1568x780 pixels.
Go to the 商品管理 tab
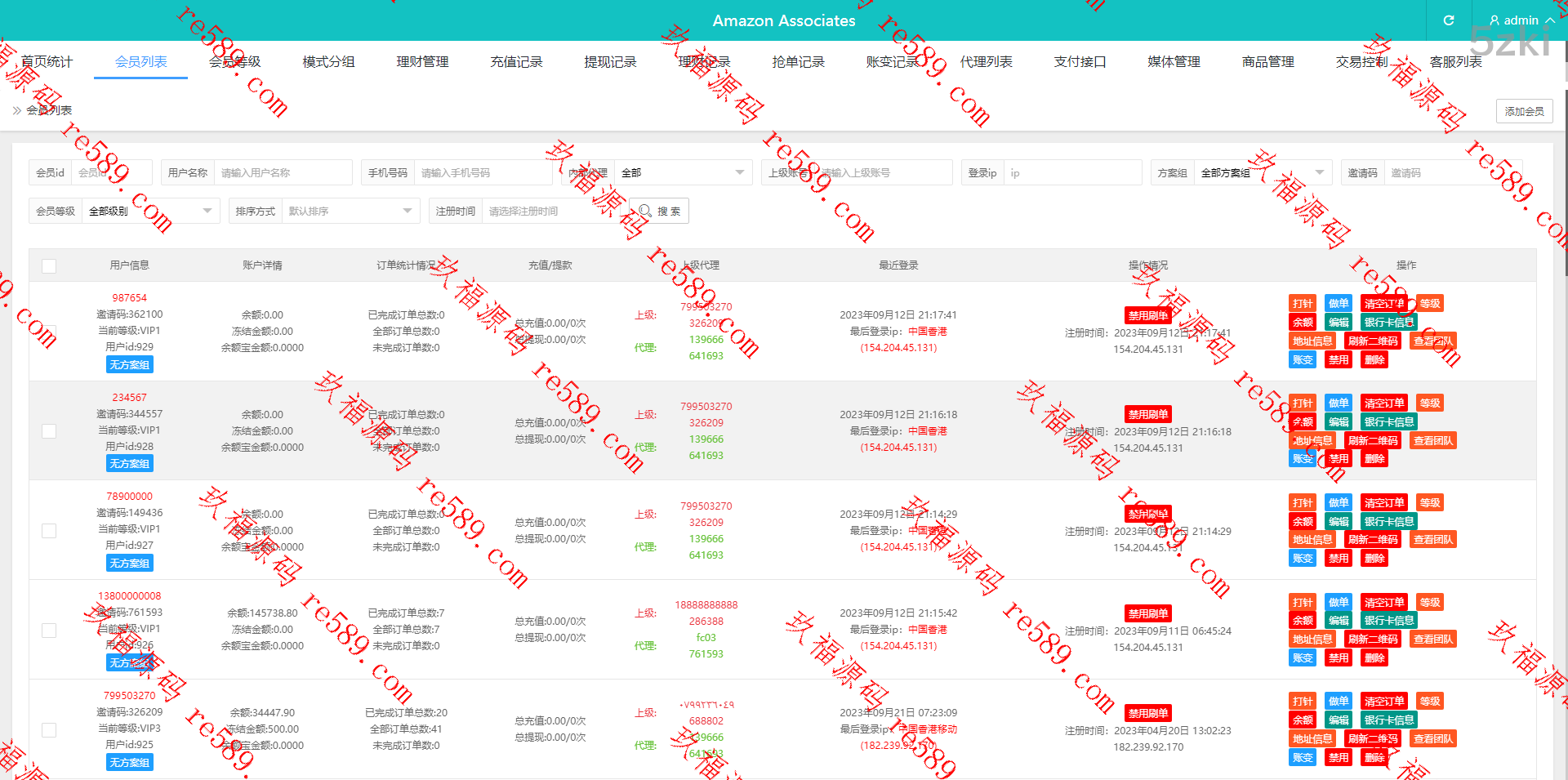1267,62
